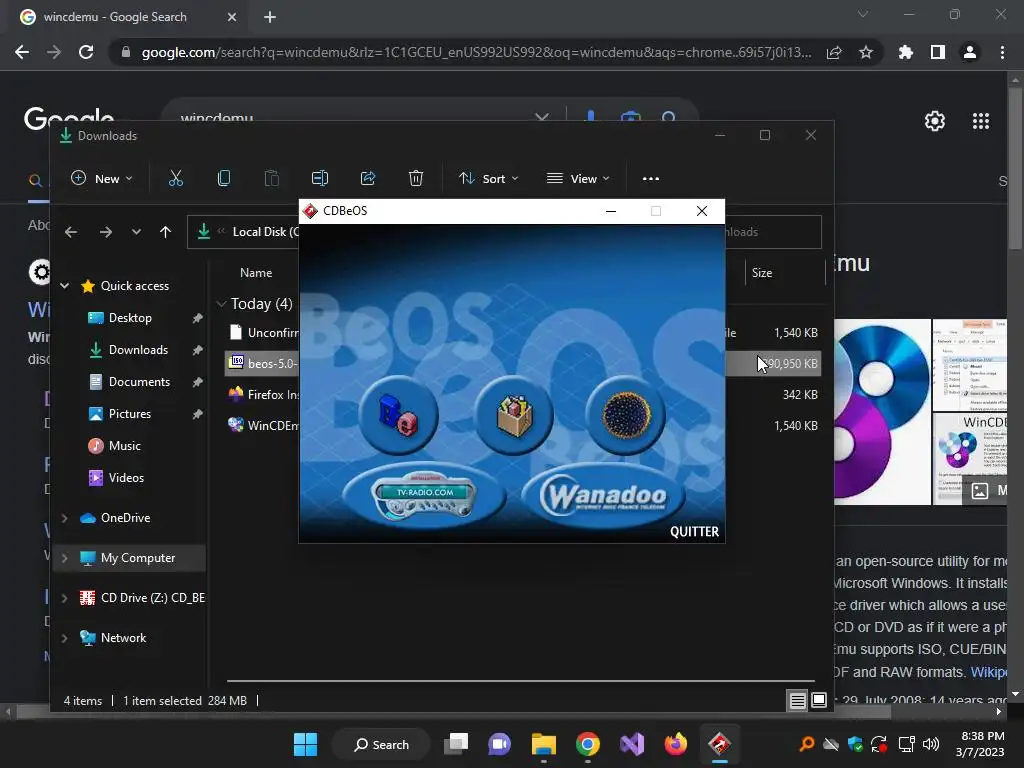1024x768 pixels.
Task: Click the Chrome address bar URL
Action: pos(477,52)
